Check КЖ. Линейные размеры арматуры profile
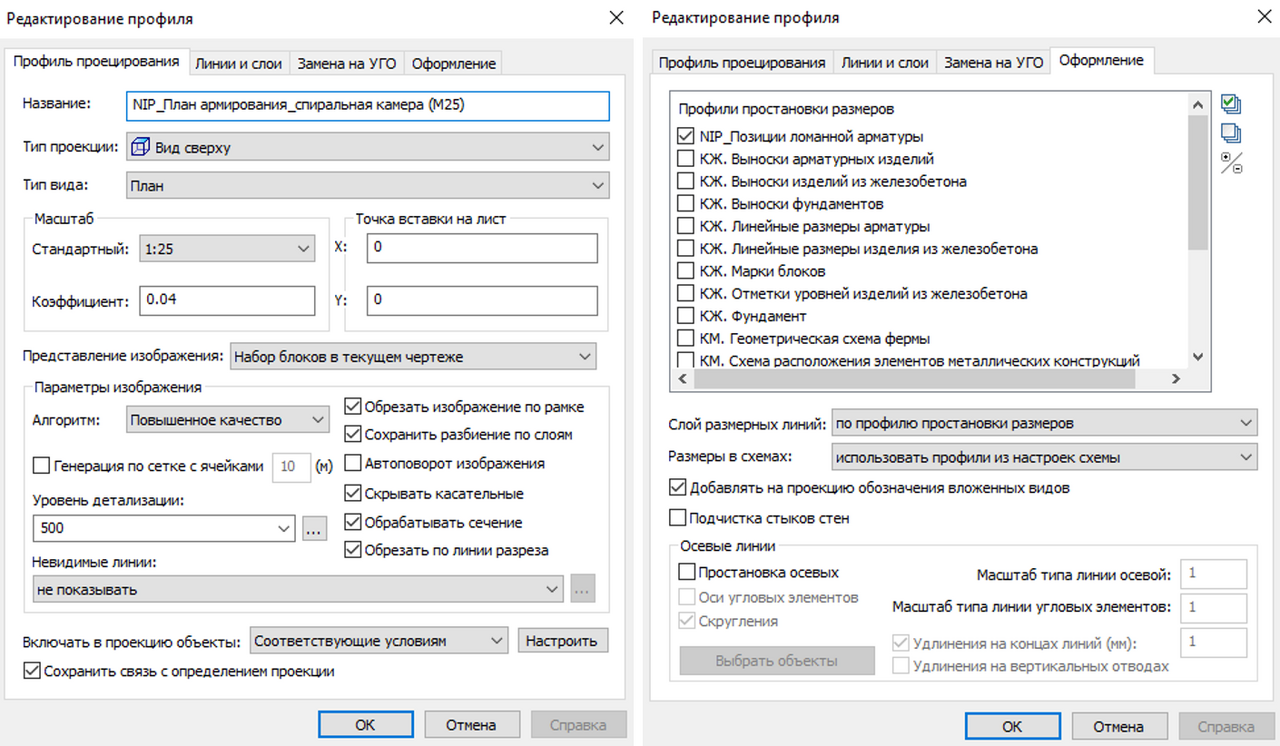 [x=685, y=226]
